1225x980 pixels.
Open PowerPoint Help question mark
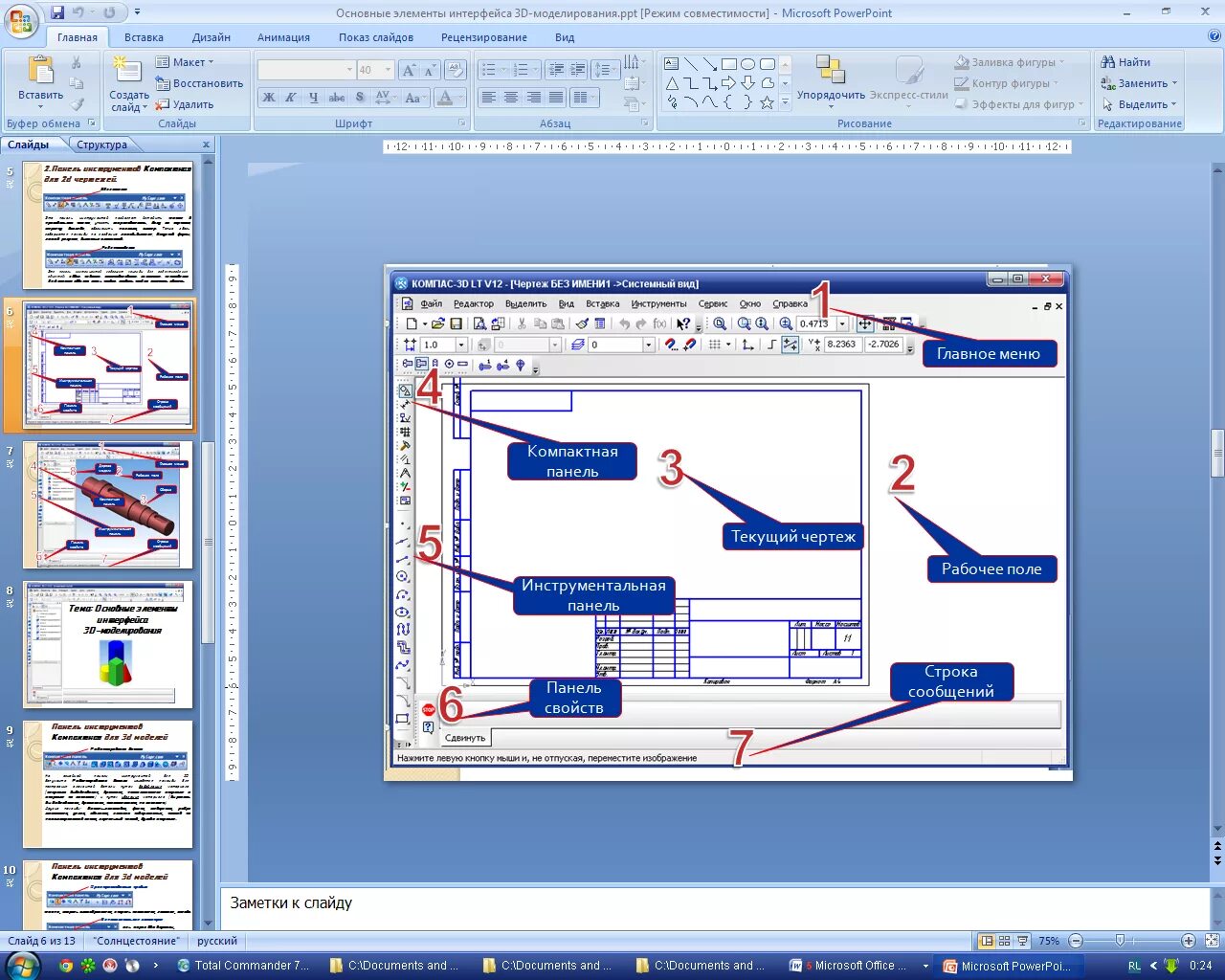pos(1214,36)
